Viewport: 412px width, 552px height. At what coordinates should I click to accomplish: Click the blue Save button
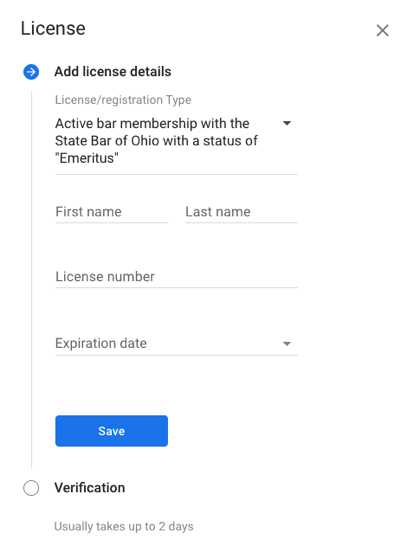(x=112, y=431)
